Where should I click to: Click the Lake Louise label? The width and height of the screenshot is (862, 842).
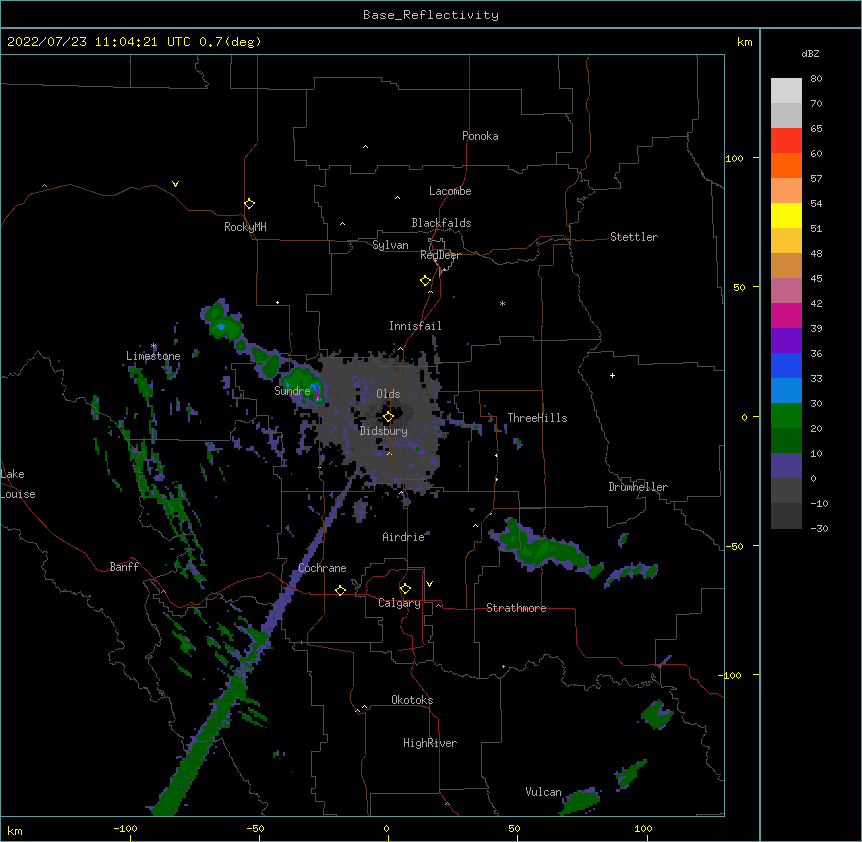pos(18,484)
